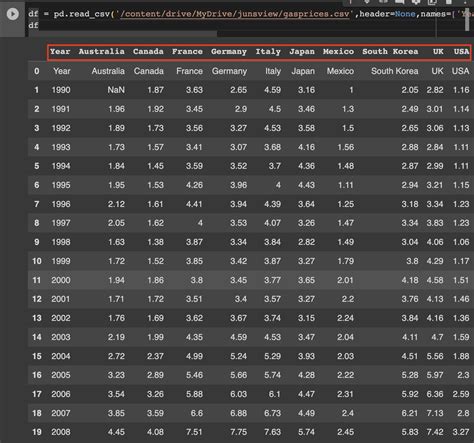Click row index 15 for year 2004

click(37, 356)
